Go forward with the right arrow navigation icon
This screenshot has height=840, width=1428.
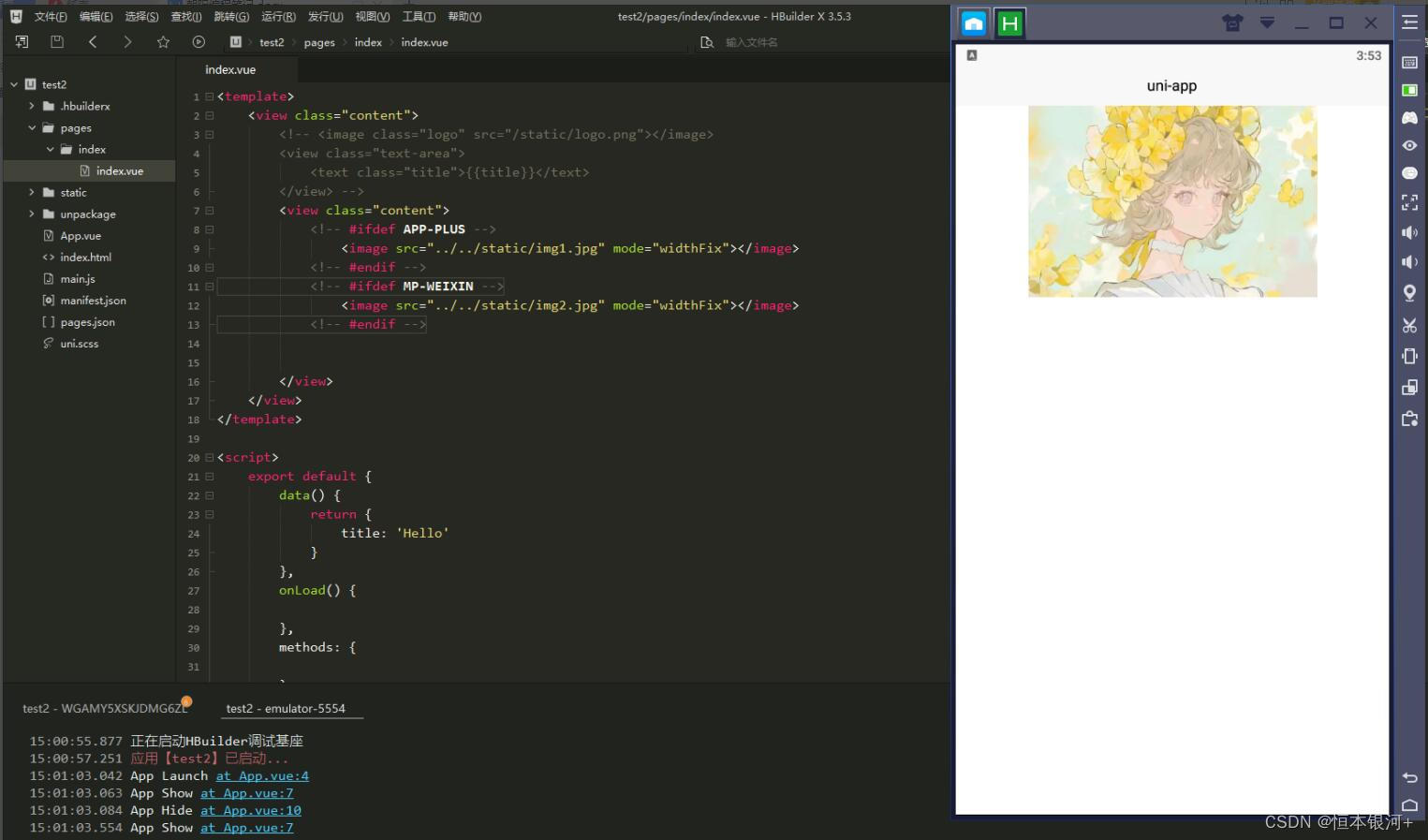pos(127,42)
